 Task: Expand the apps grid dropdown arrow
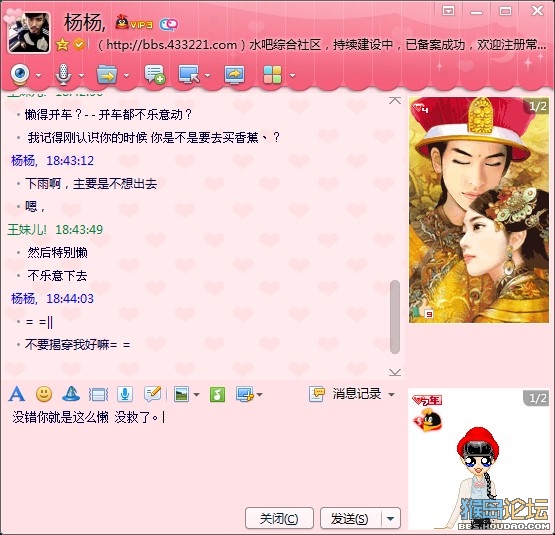pyautogui.click(x=292, y=75)
